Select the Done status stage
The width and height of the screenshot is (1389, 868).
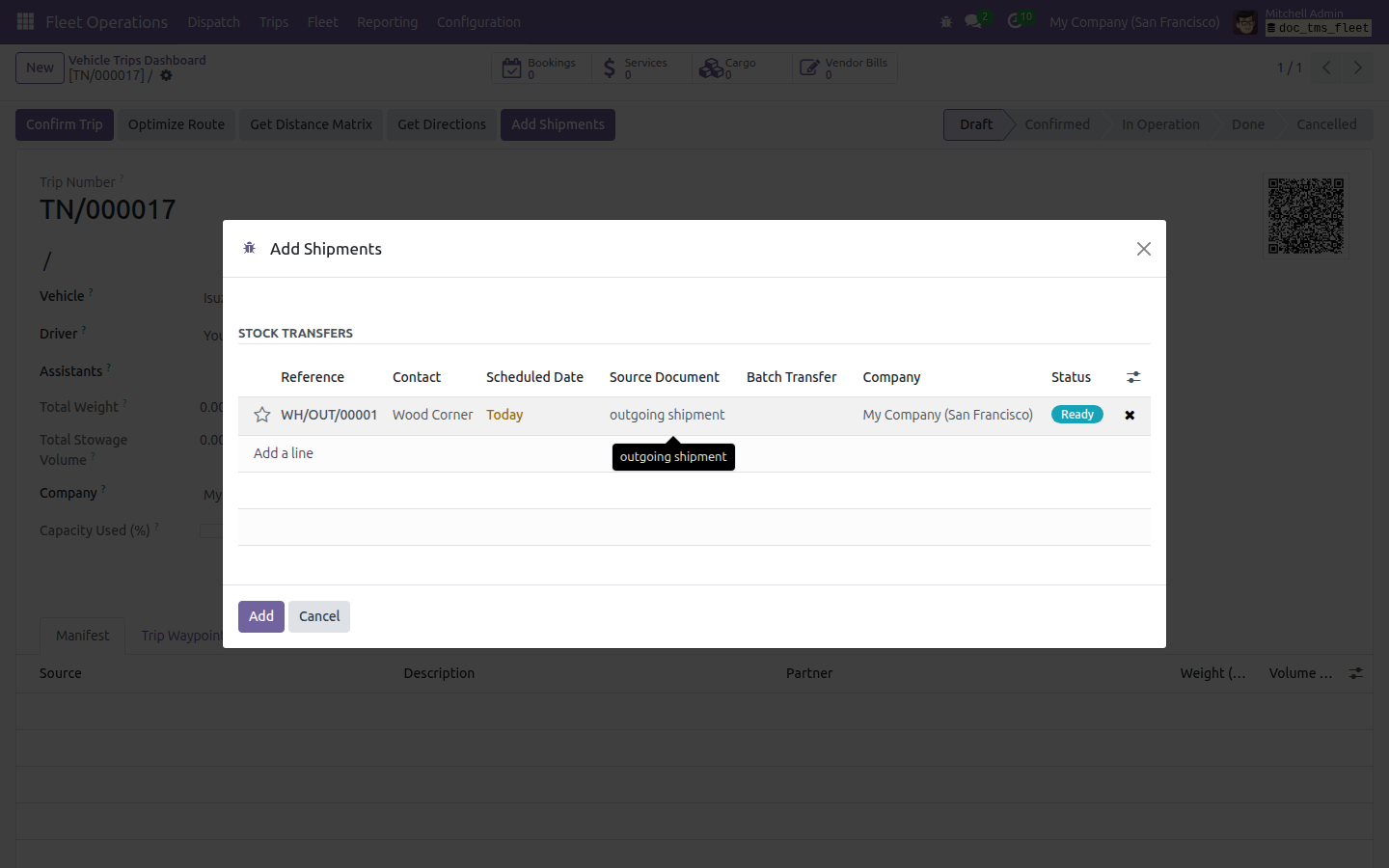pos(1247,124)
